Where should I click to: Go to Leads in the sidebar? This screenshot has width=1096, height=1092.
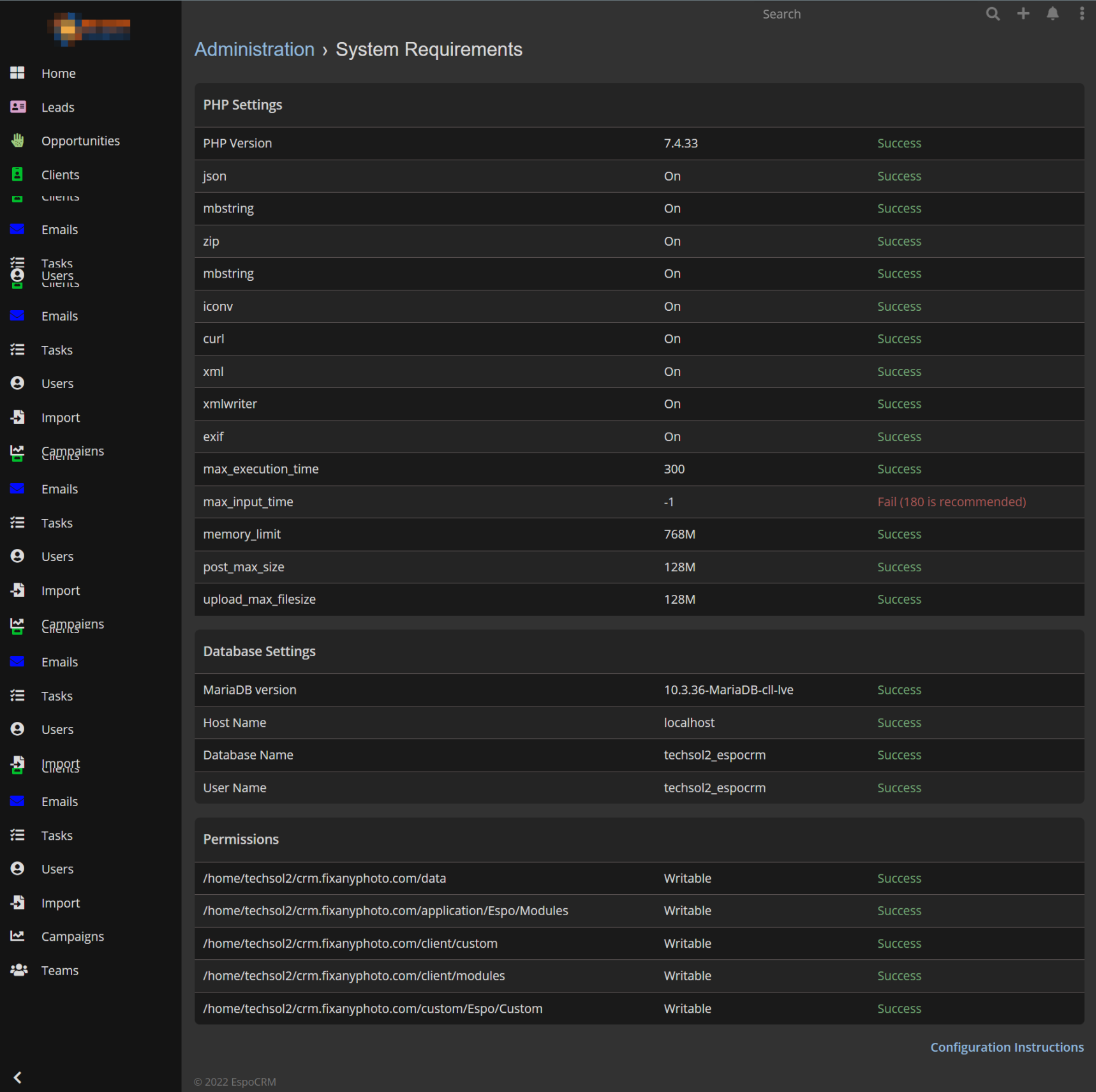[57, 107]
